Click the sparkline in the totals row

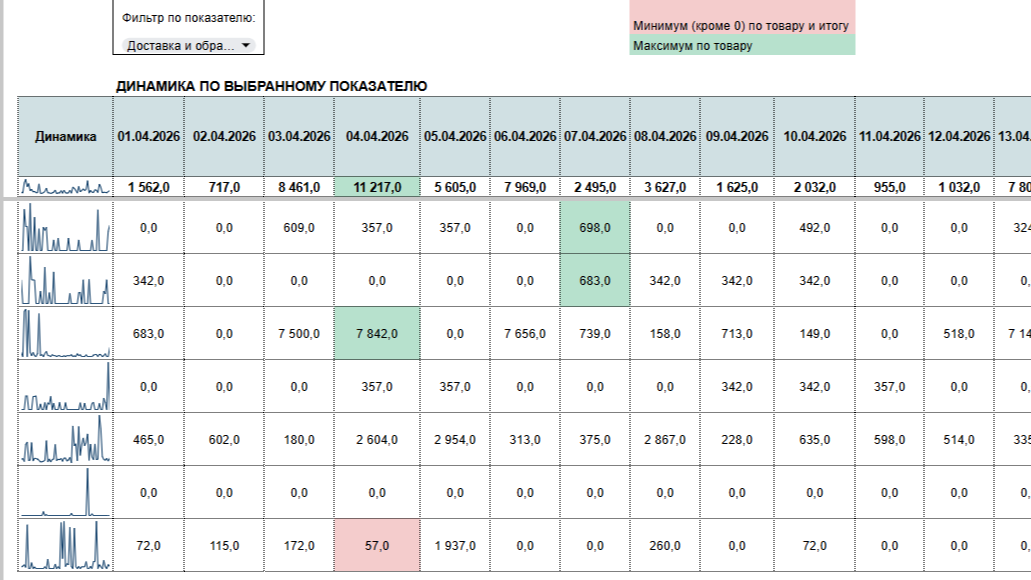pos(65,187)
